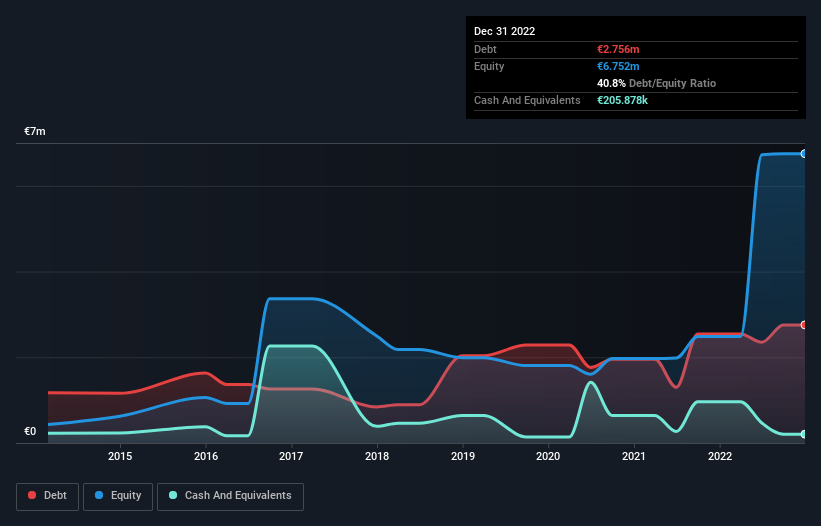Click the 2016 x-axis label
The height and width of the screenshot is (526, 821).
pos(206,456)
